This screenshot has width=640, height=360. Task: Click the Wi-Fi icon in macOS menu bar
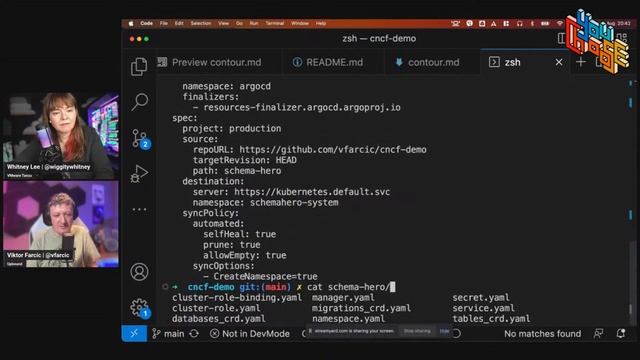560,24
